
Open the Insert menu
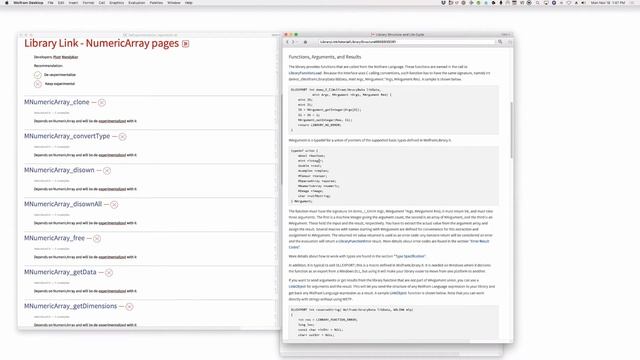tap(73, 2)
